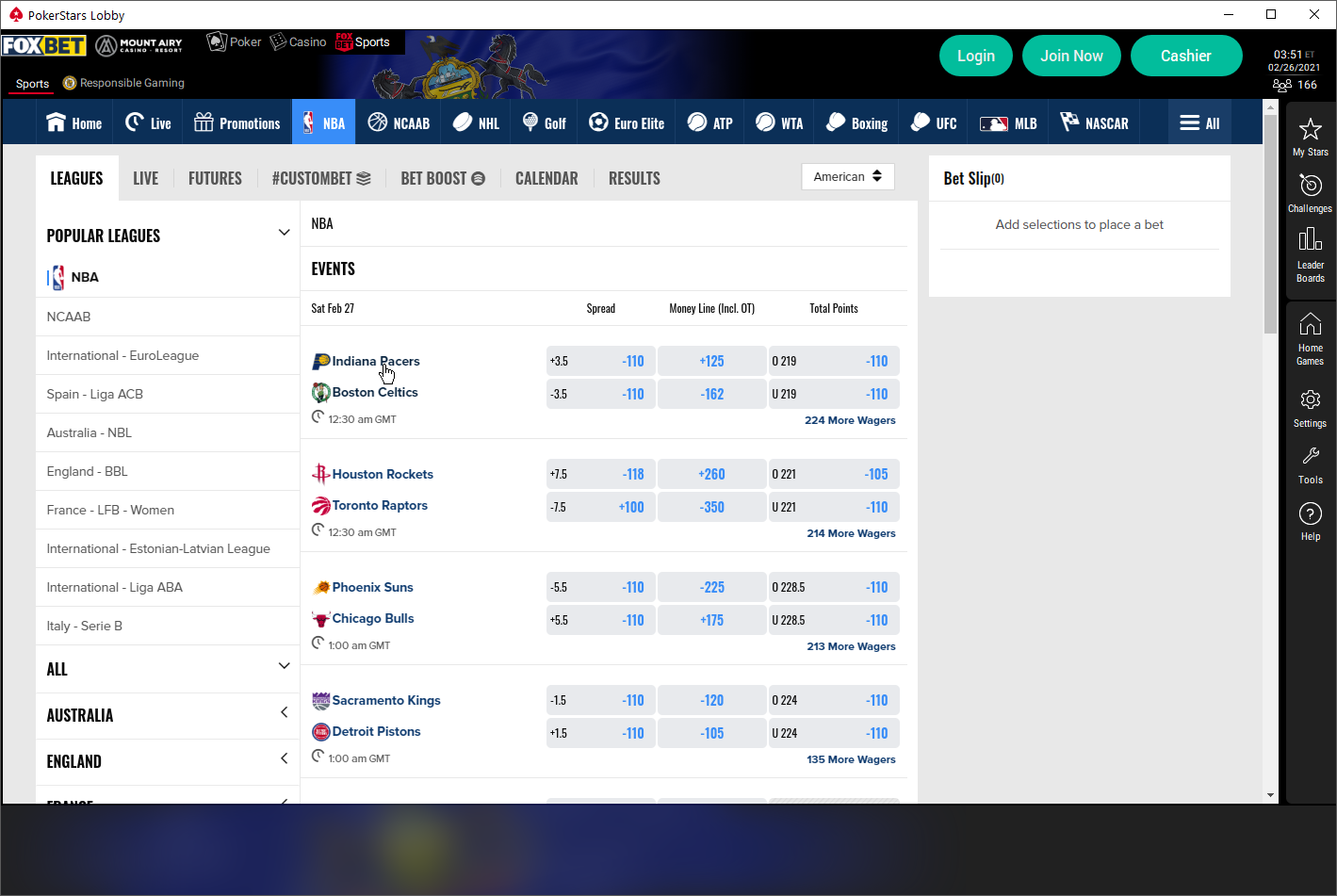Select NCAAB in popular leagues list

click(168, 317)
